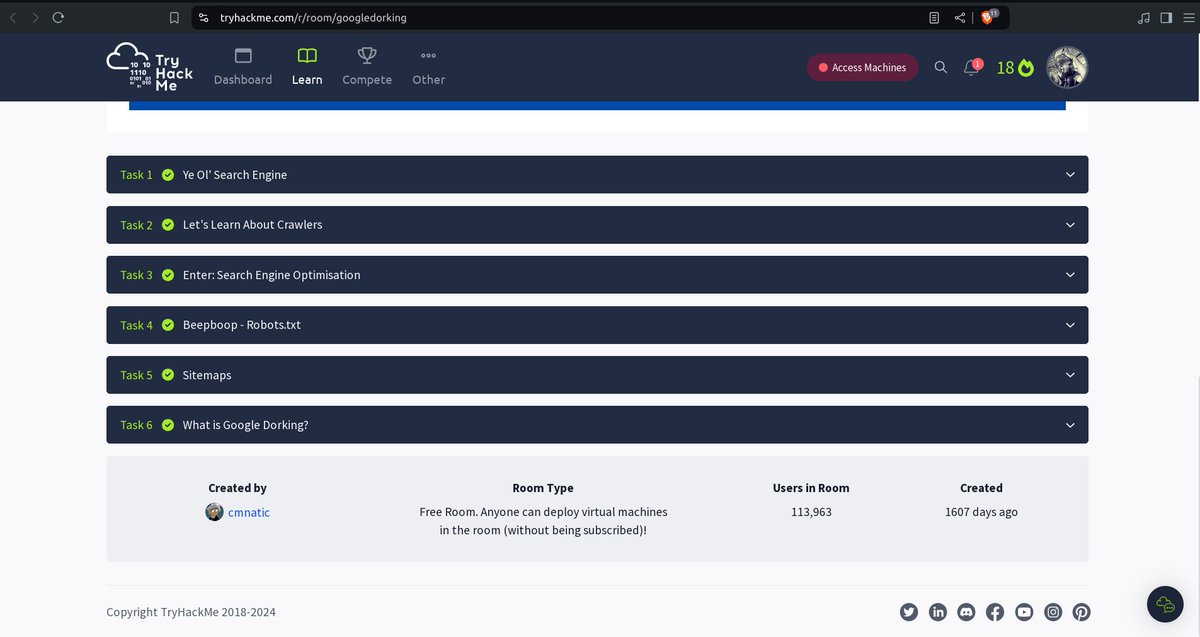1200x637 pixels.
Task: Click the Task 4 completed green checkmark
Action: coord(168,325)
